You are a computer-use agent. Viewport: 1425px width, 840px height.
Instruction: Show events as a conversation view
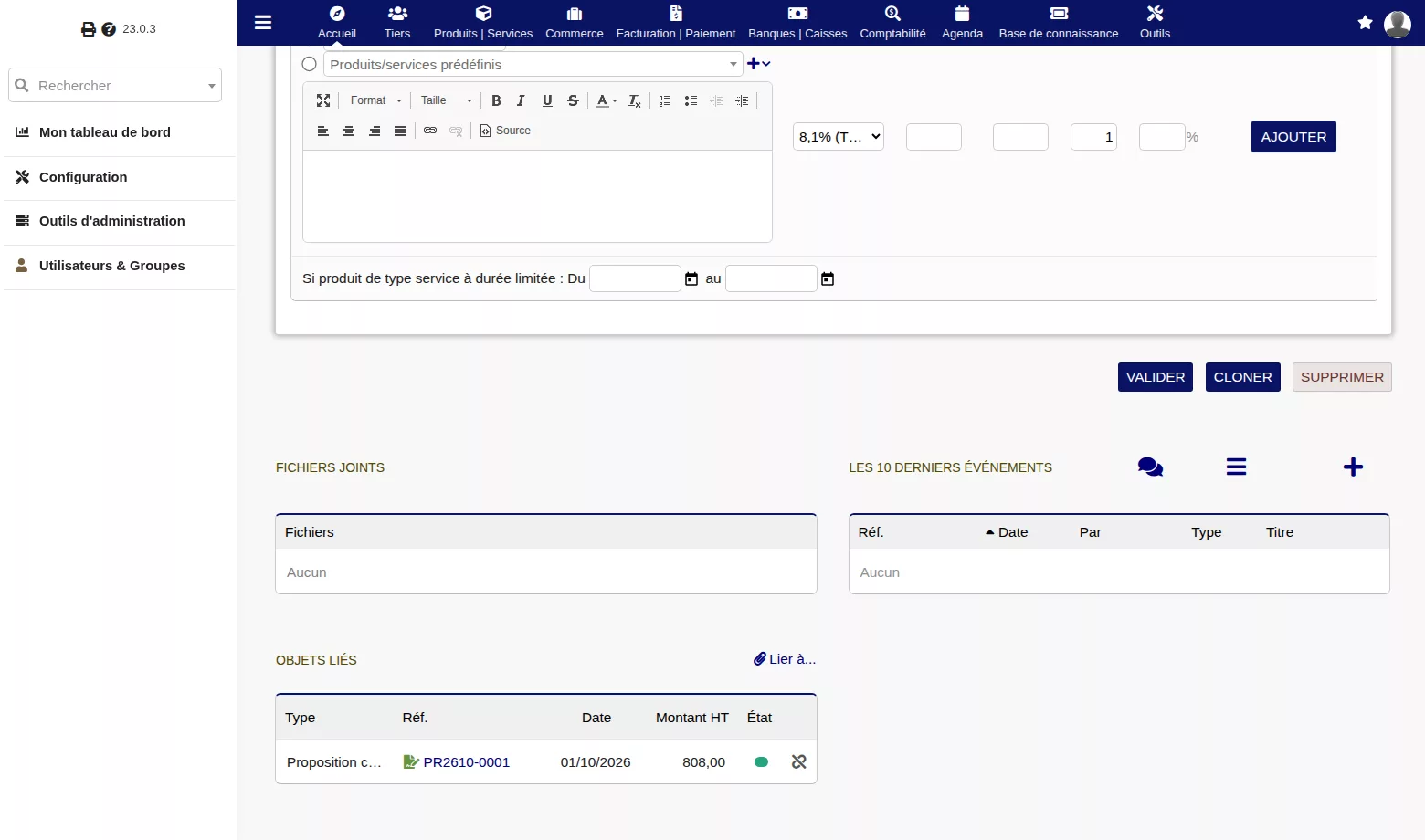[1151, 467]
